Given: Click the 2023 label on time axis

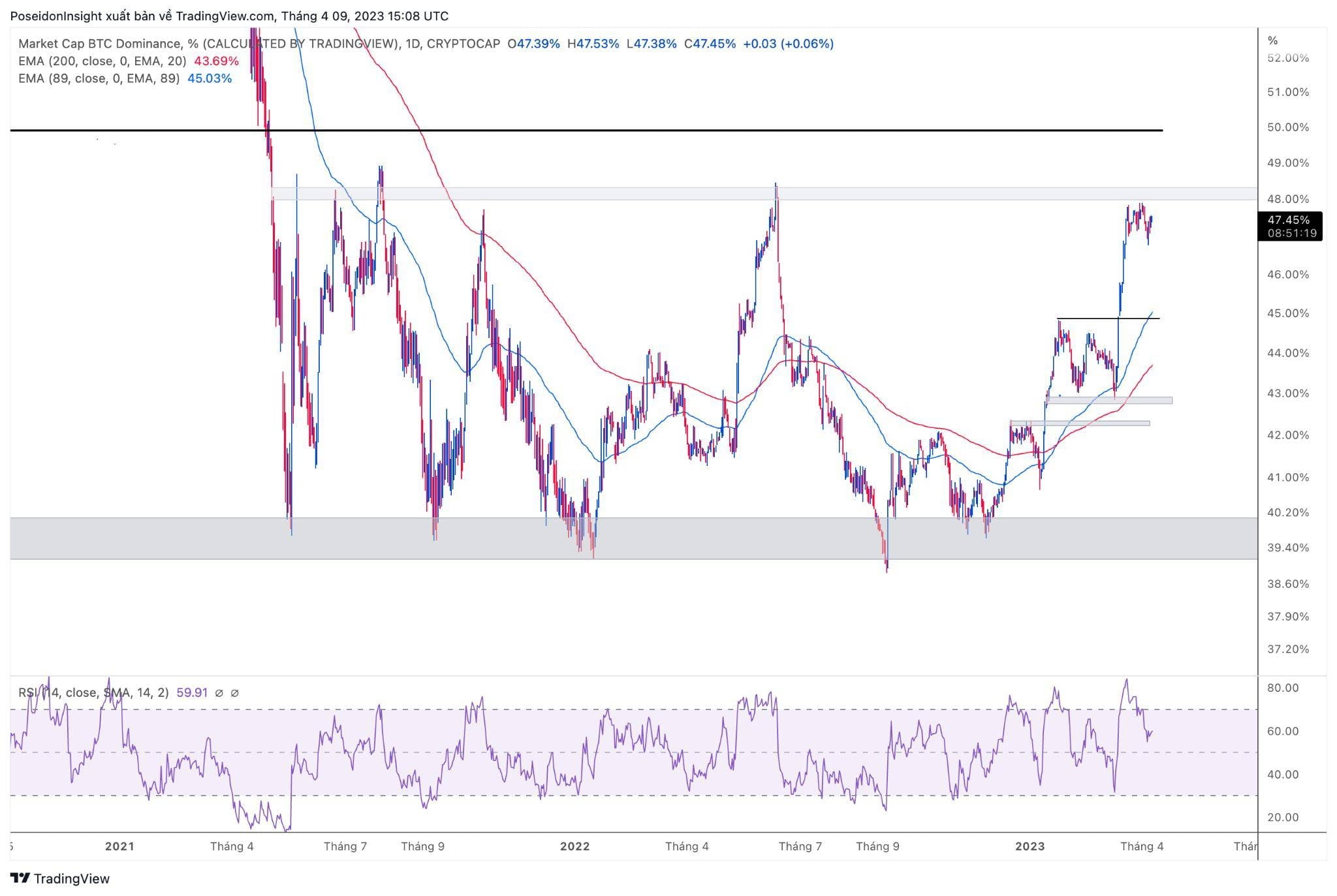Looking at the screenshot, I should coord(1030,846).
